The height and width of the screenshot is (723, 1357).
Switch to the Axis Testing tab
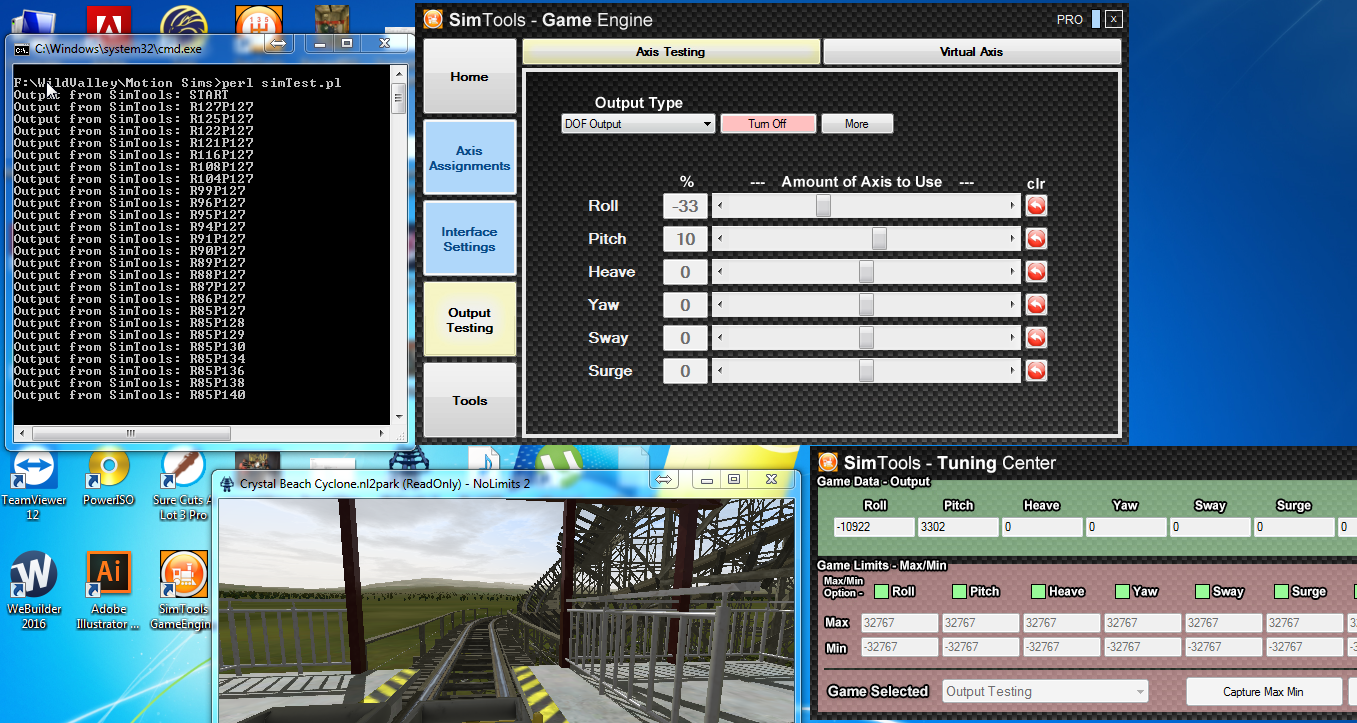(x=670, y=52)
